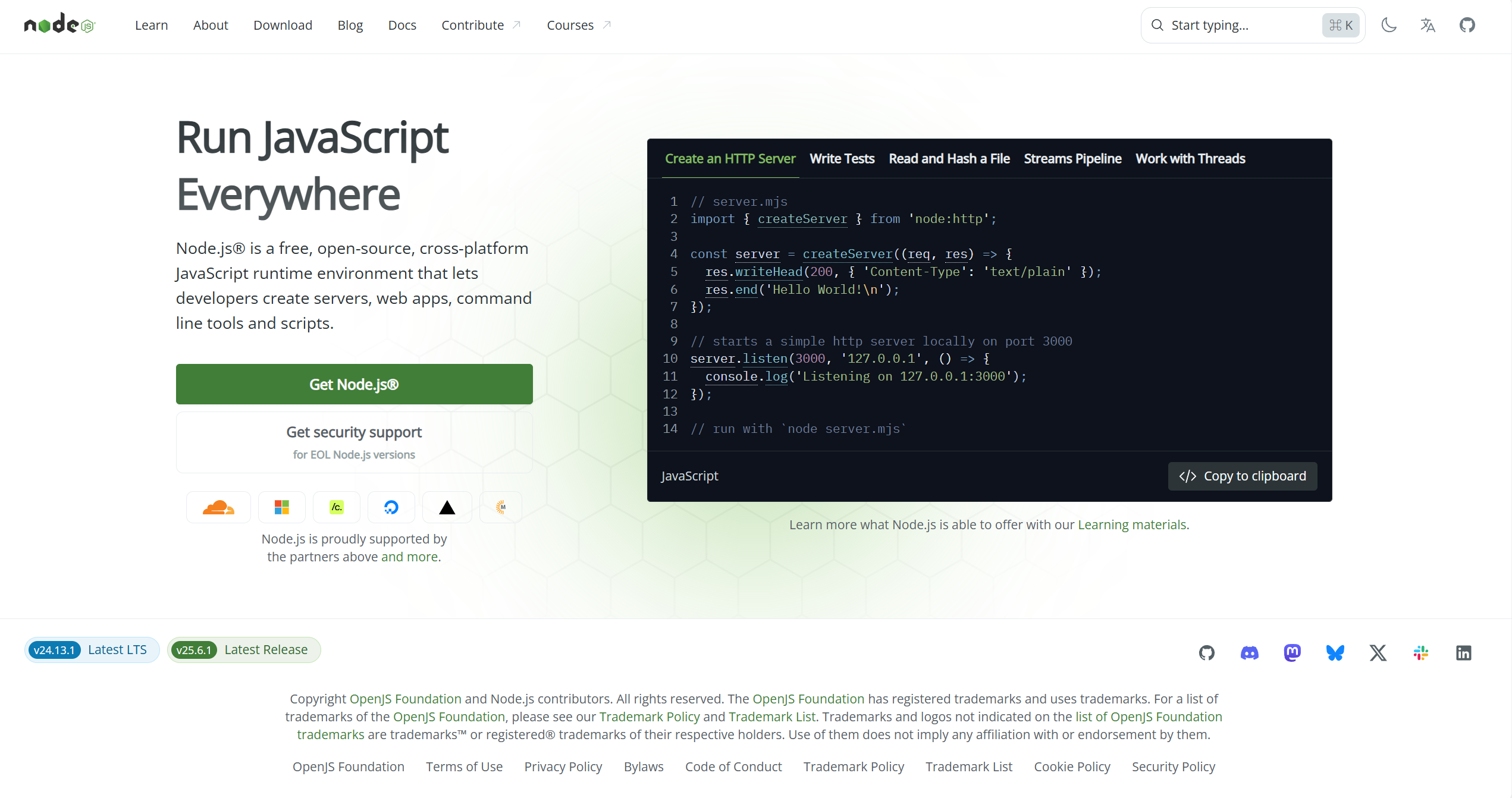The height and width of the screenshot is (798, 1512).
Task: Click the Node.js logo
Action: [x=59, y=24]
